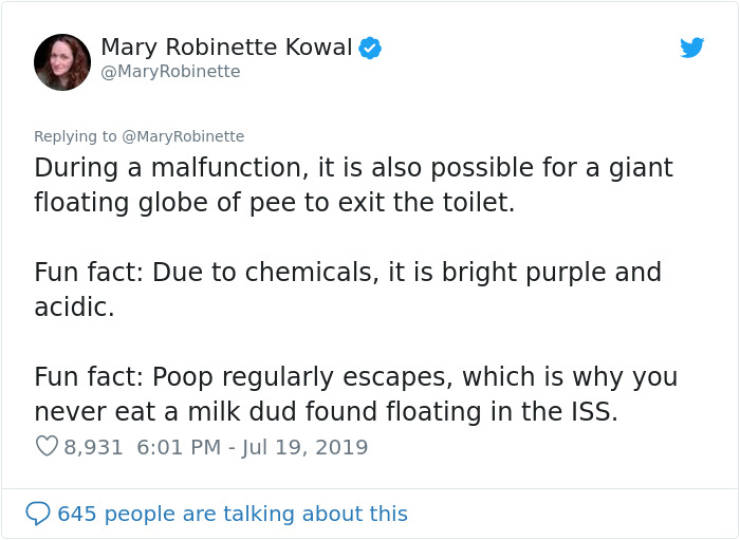Click the Twitter bird logo
The width and height of the screenshot is (740, 540).
[692, 47]
